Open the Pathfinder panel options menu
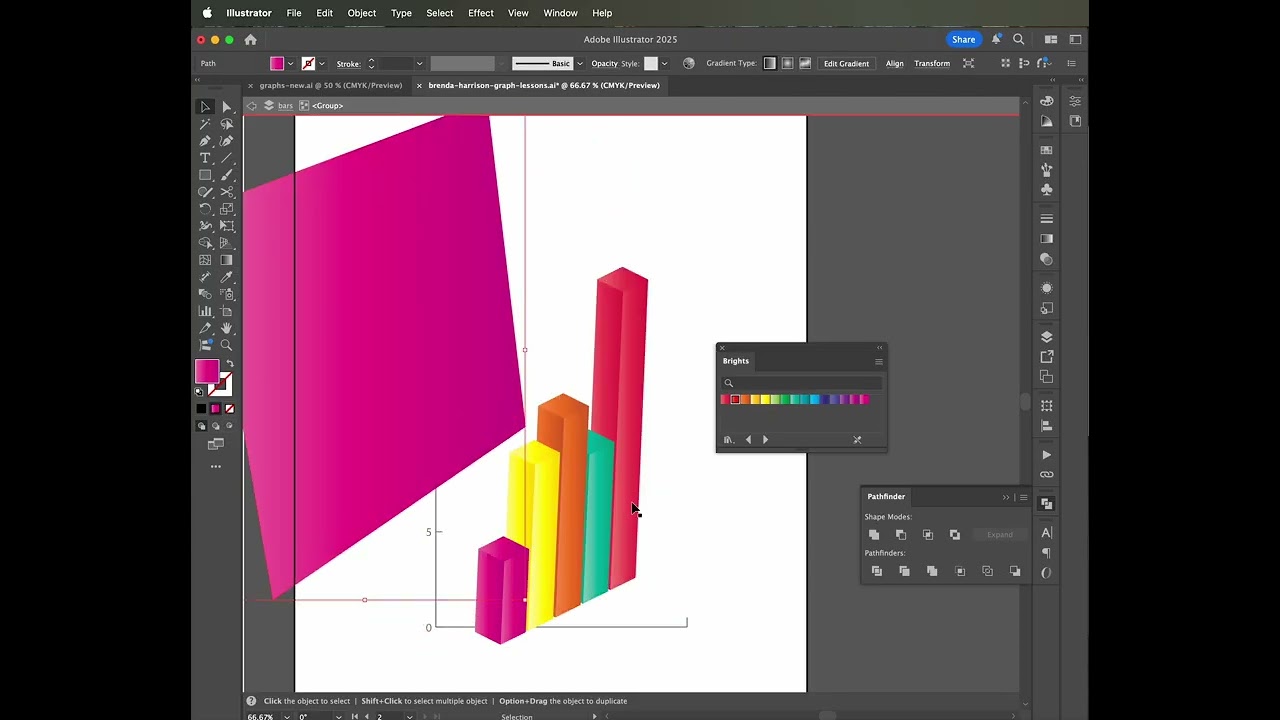 pyautogui.click(x=1023, y=497)
